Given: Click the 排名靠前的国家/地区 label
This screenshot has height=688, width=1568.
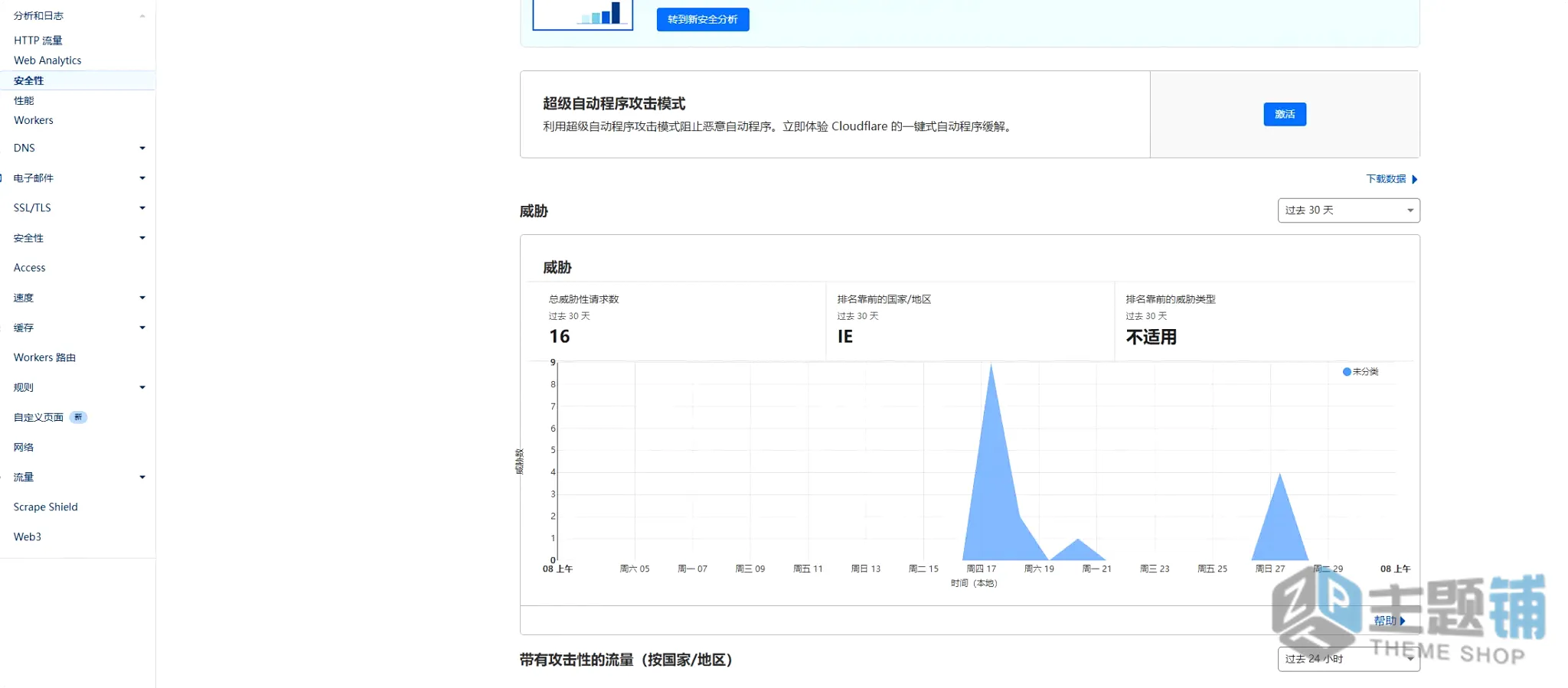Looking at the screenshot, I should tap(884, 299).
